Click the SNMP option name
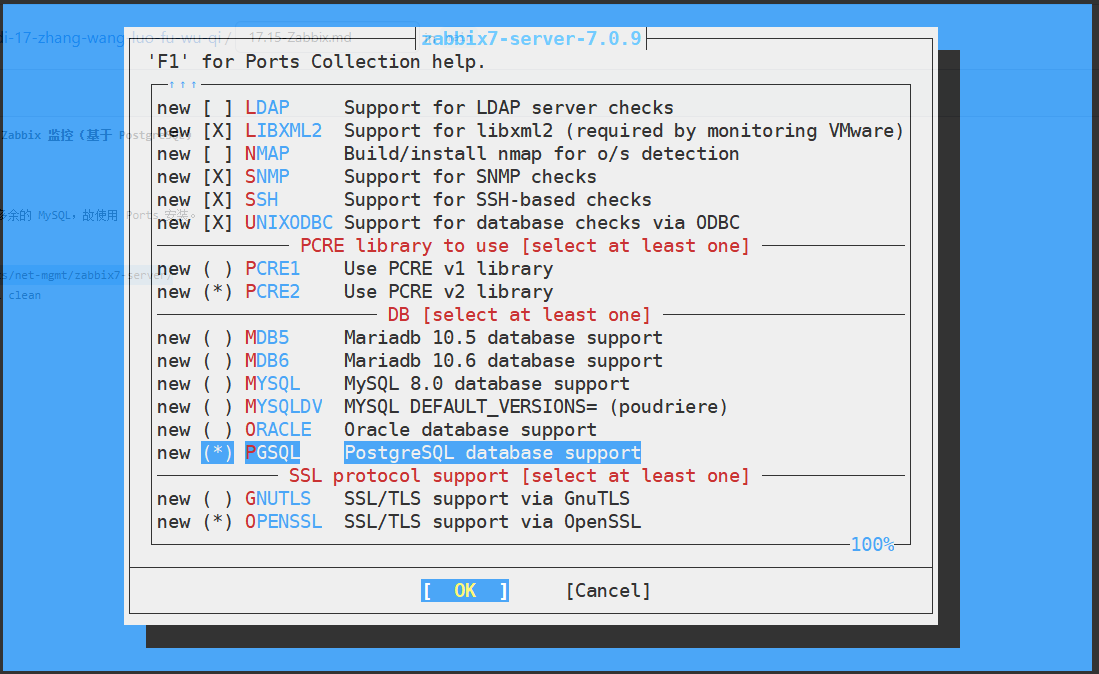 [x=267, y=177]
